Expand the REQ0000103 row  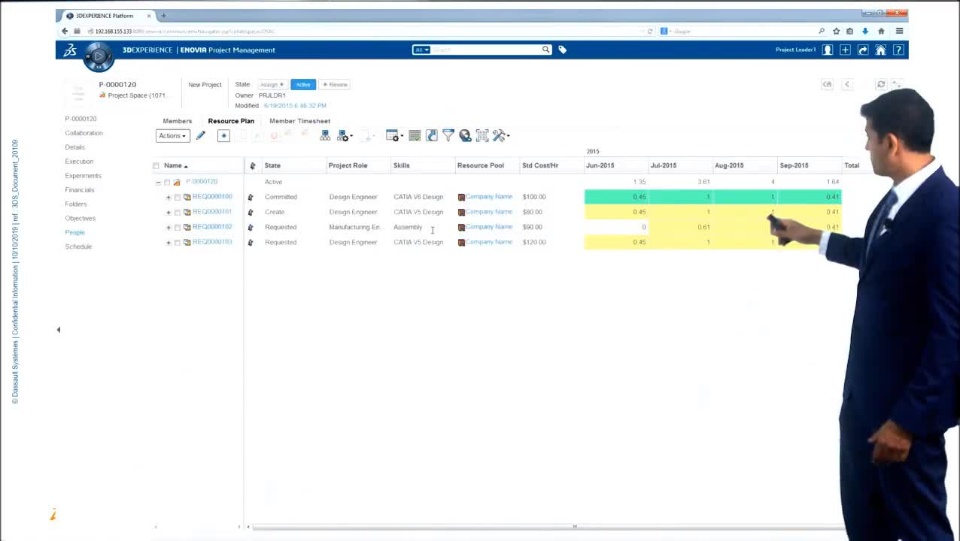click(168, 243)
